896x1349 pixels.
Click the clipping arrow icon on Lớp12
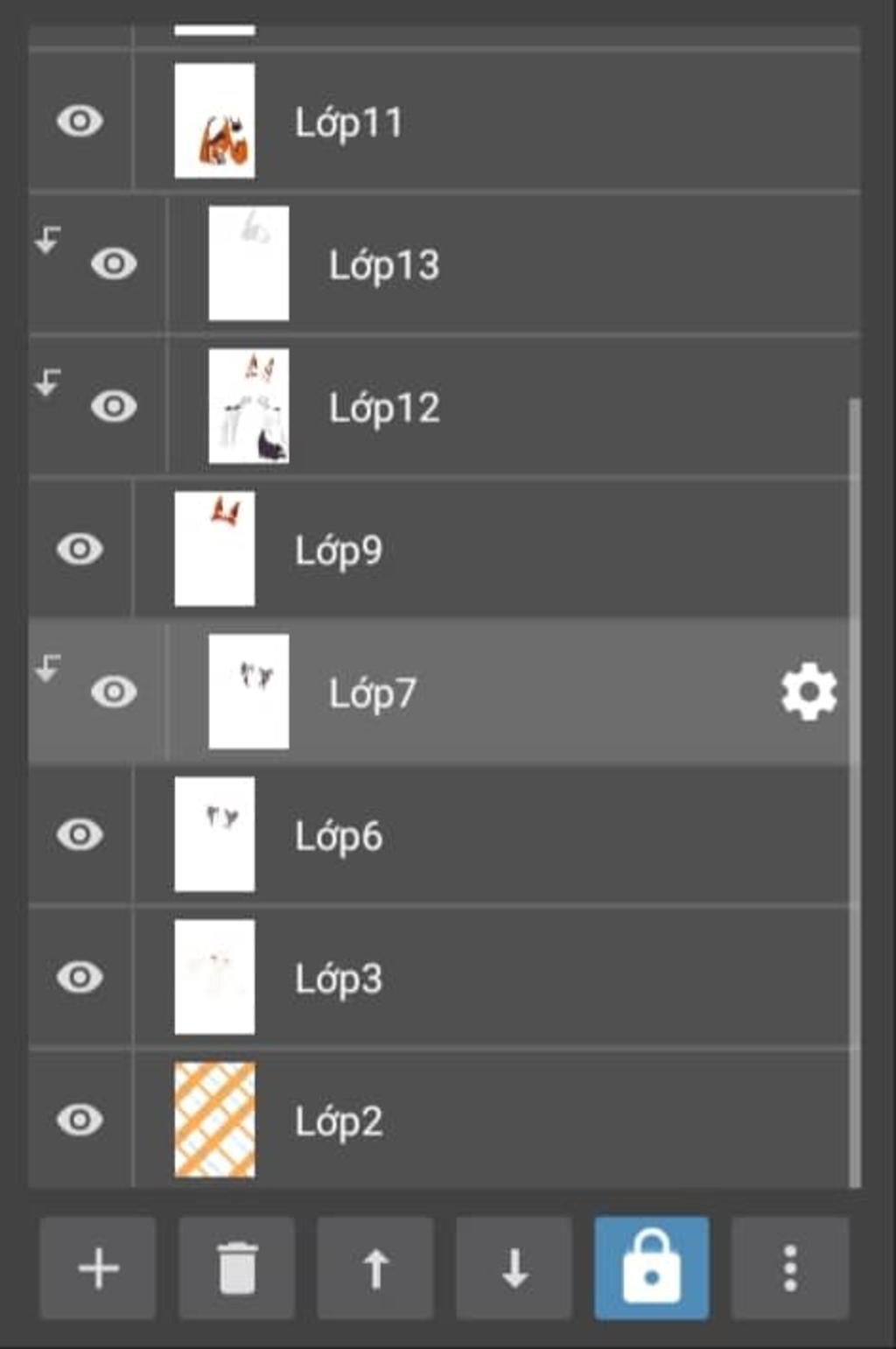point(48,382)
